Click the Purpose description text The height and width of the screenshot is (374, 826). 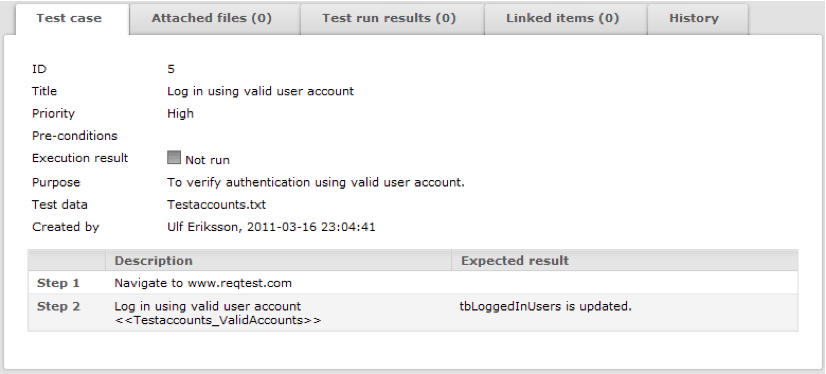tap(316, 182)
